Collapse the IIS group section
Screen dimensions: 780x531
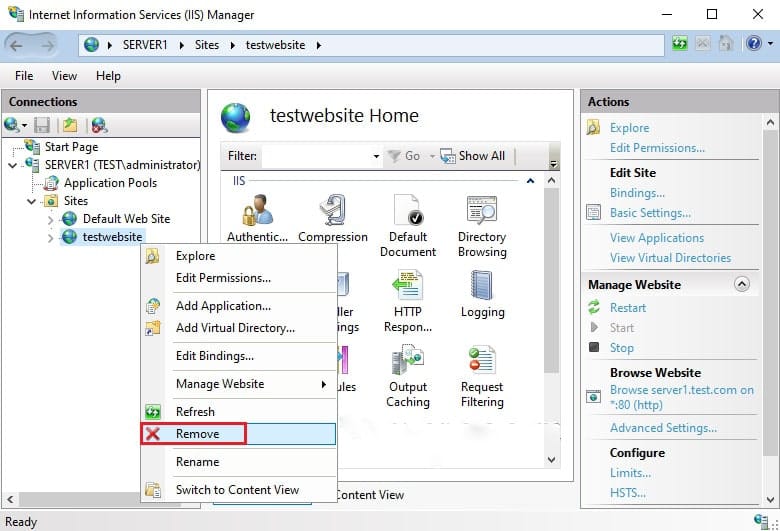coord(530,181)
